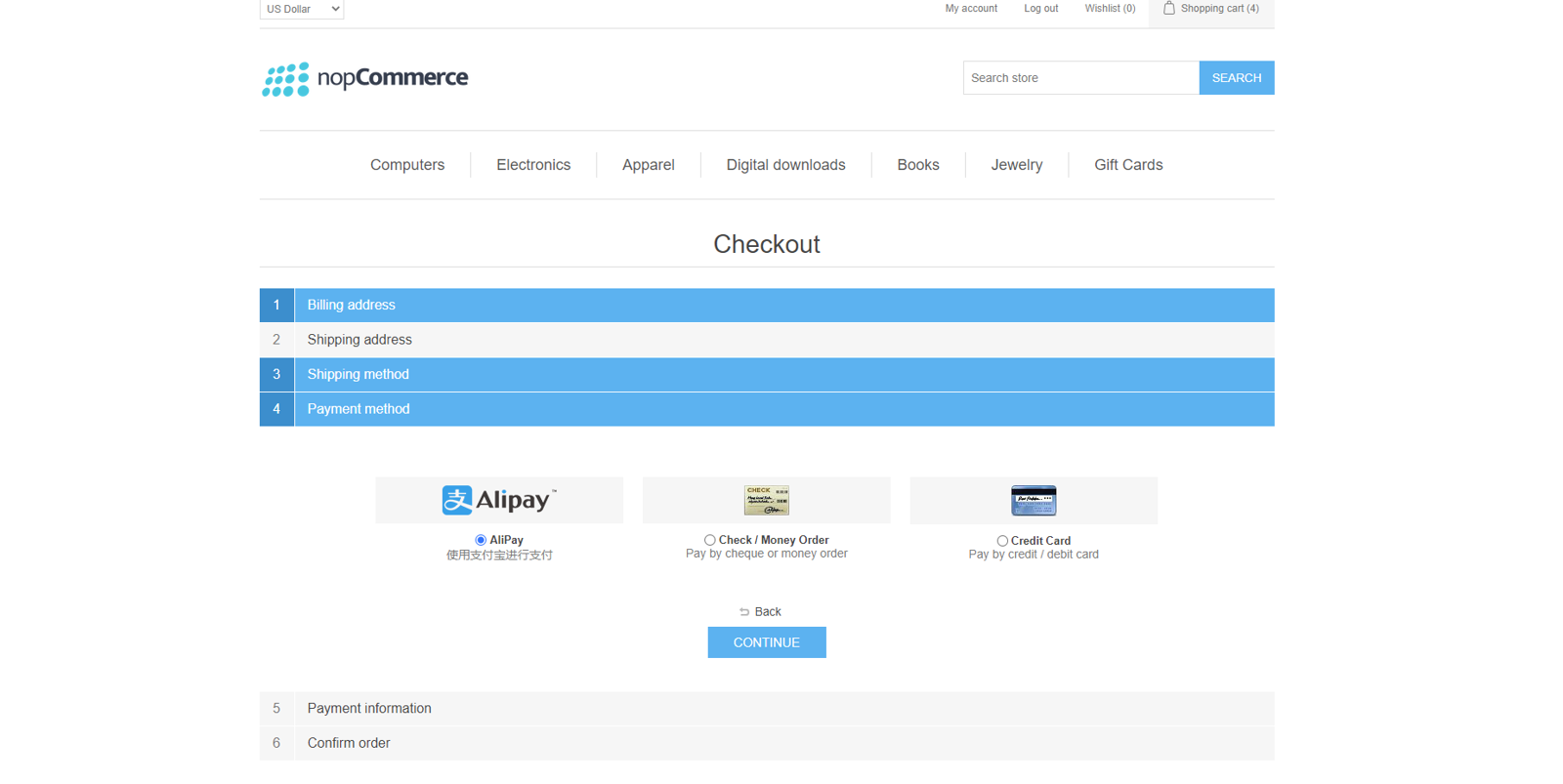Focus the Search store input field
Screen dimensions: 1563x784
point(1081,78)
